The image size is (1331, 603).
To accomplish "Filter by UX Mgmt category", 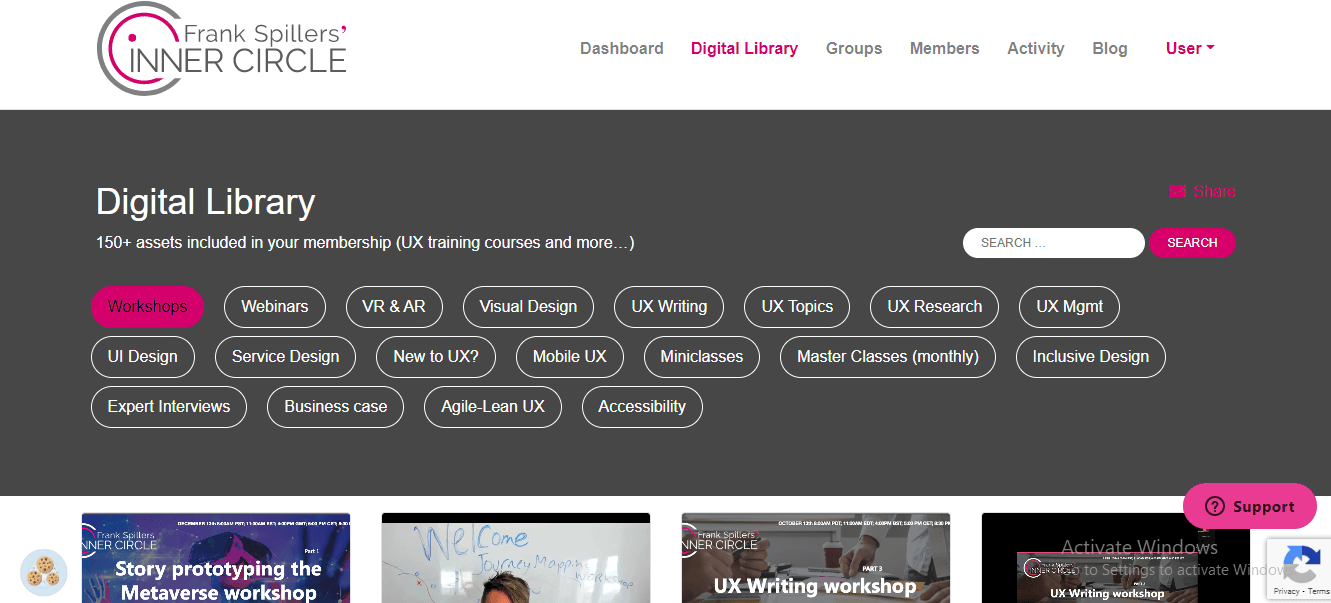I will 1070,307.
